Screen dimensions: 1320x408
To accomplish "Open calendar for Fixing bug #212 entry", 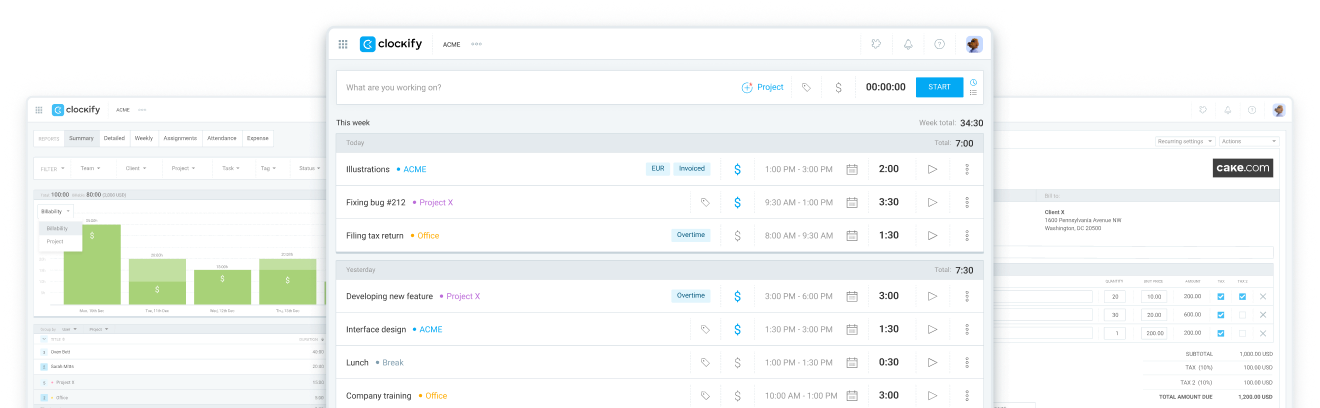I will (x=852, y=202).
